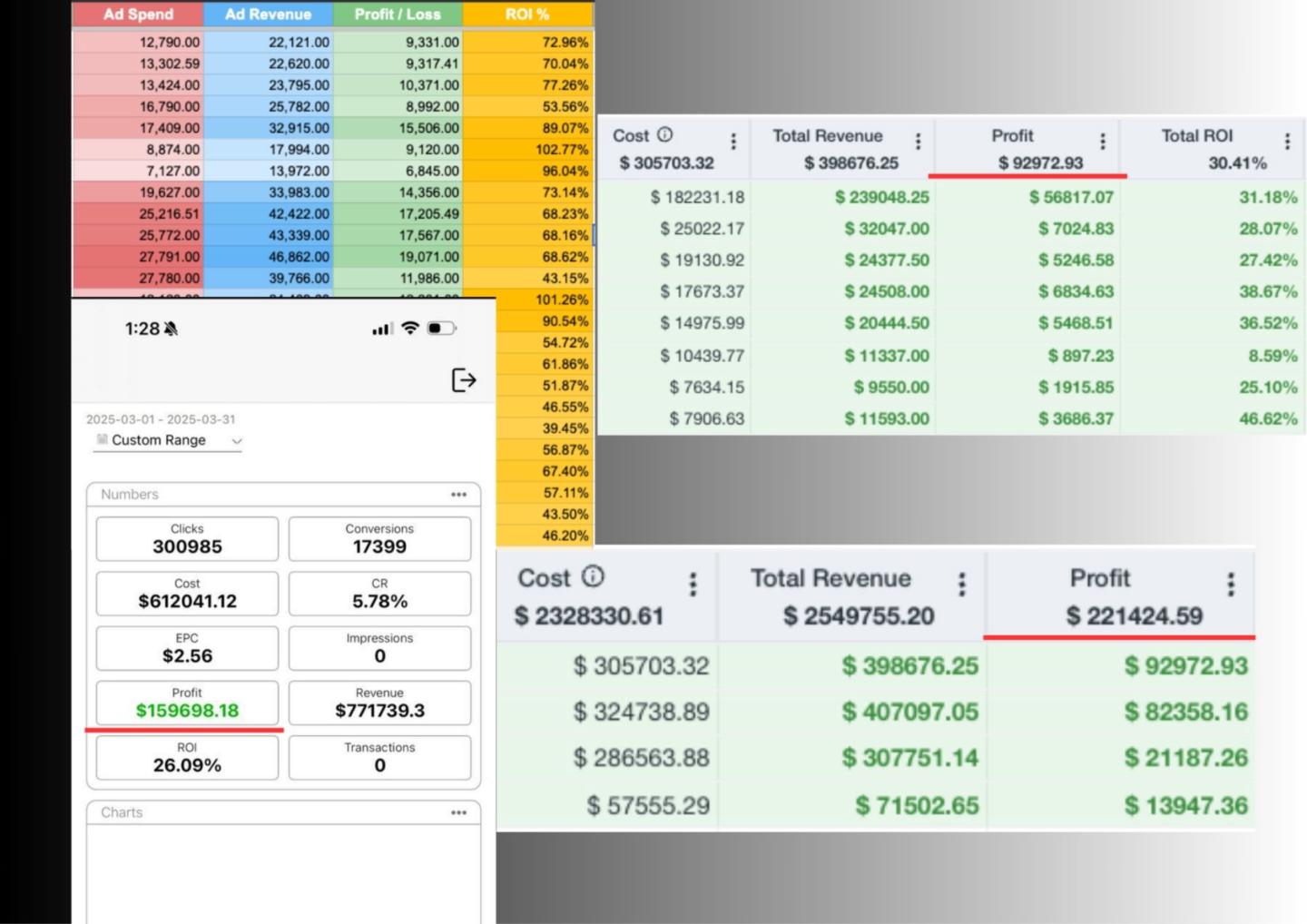Select Ad Spend cell 12,790.00

[138, 42]
